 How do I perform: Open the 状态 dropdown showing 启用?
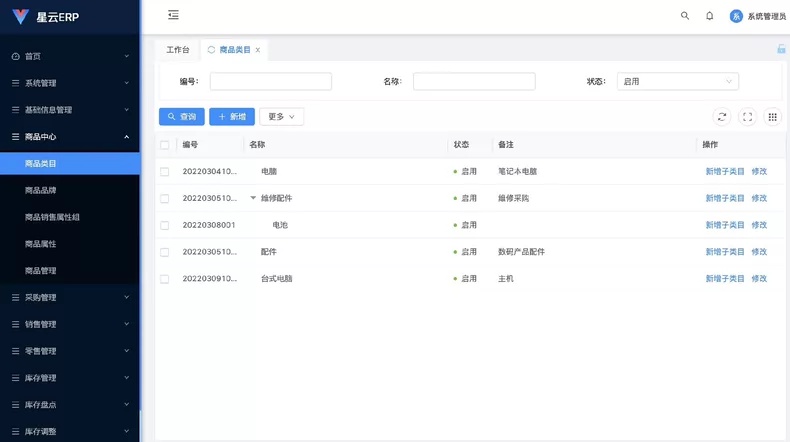pos(678,81)
